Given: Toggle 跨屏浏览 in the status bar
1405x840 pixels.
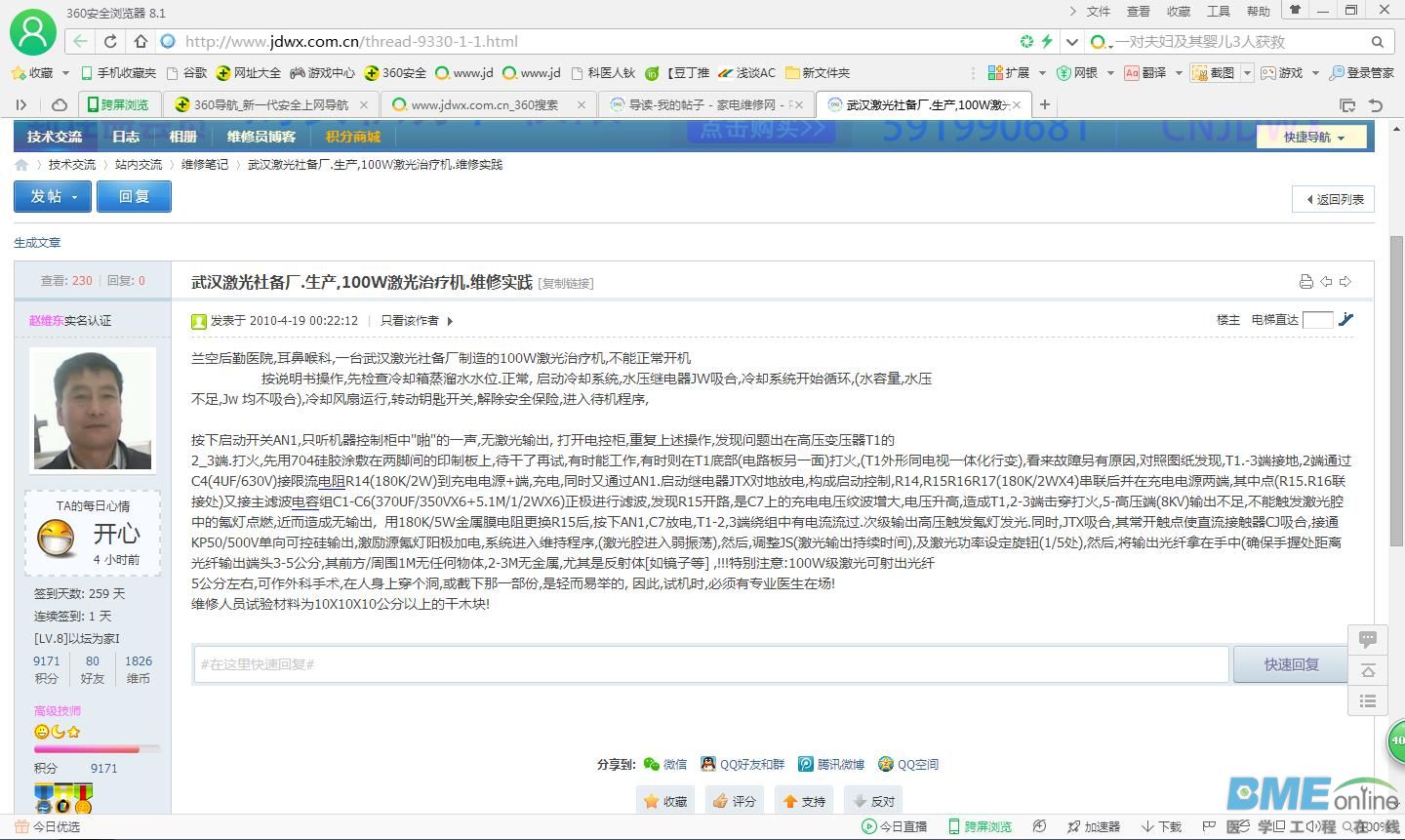Looking at the screenshot, I should [x=981, y=826].
